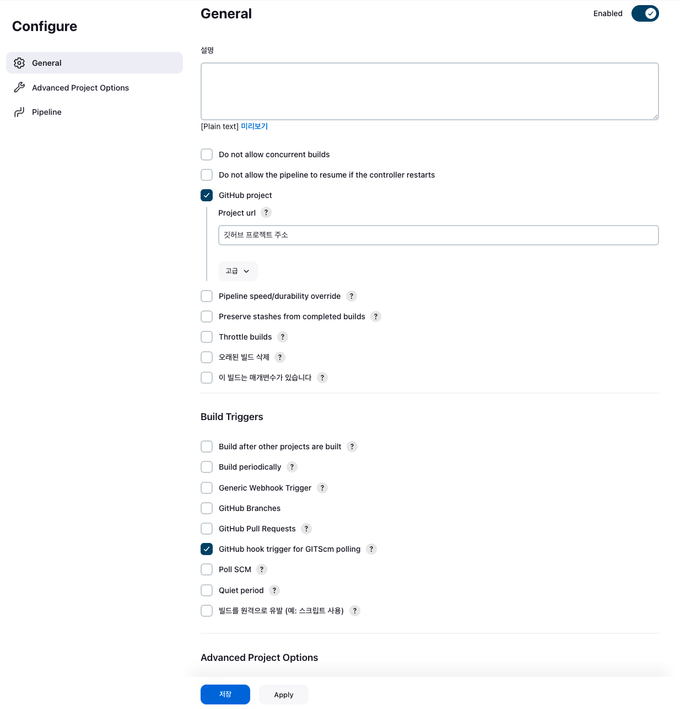Show help for Build periodically

[292, 467]
